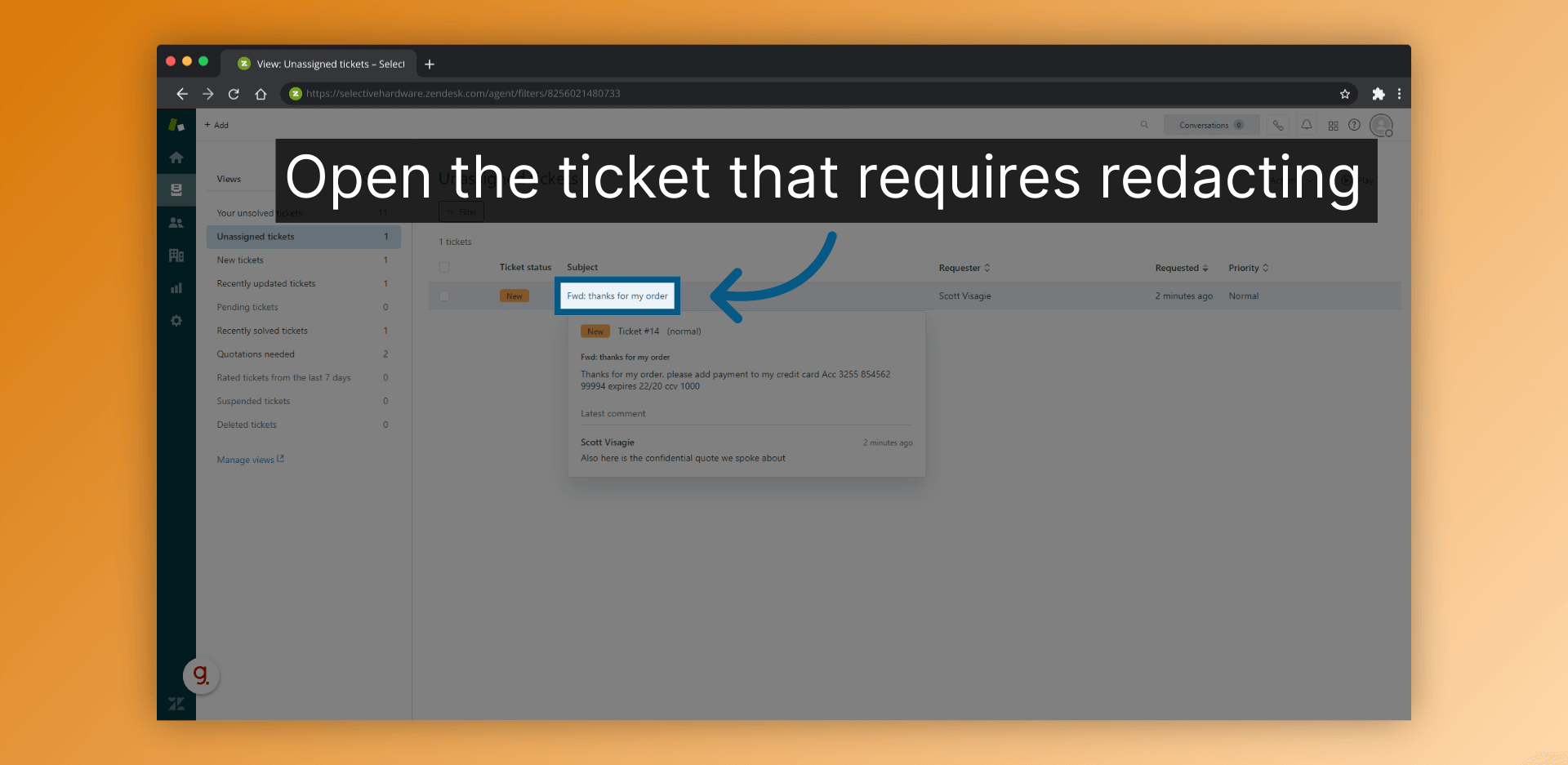This screenshot has width=1568, height=765.
Task: View notifications via the bell icon
Action: pyautogui.click(x=1306, y=125)
